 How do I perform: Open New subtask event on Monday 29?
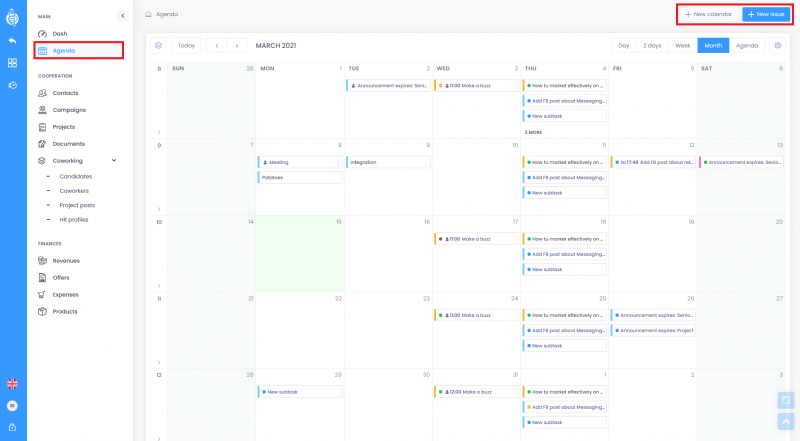coord(300,392)
